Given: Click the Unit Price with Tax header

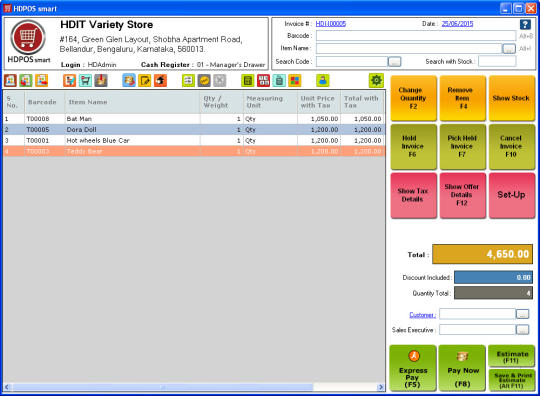Looking at the screenshot, I should pos(319,102).
